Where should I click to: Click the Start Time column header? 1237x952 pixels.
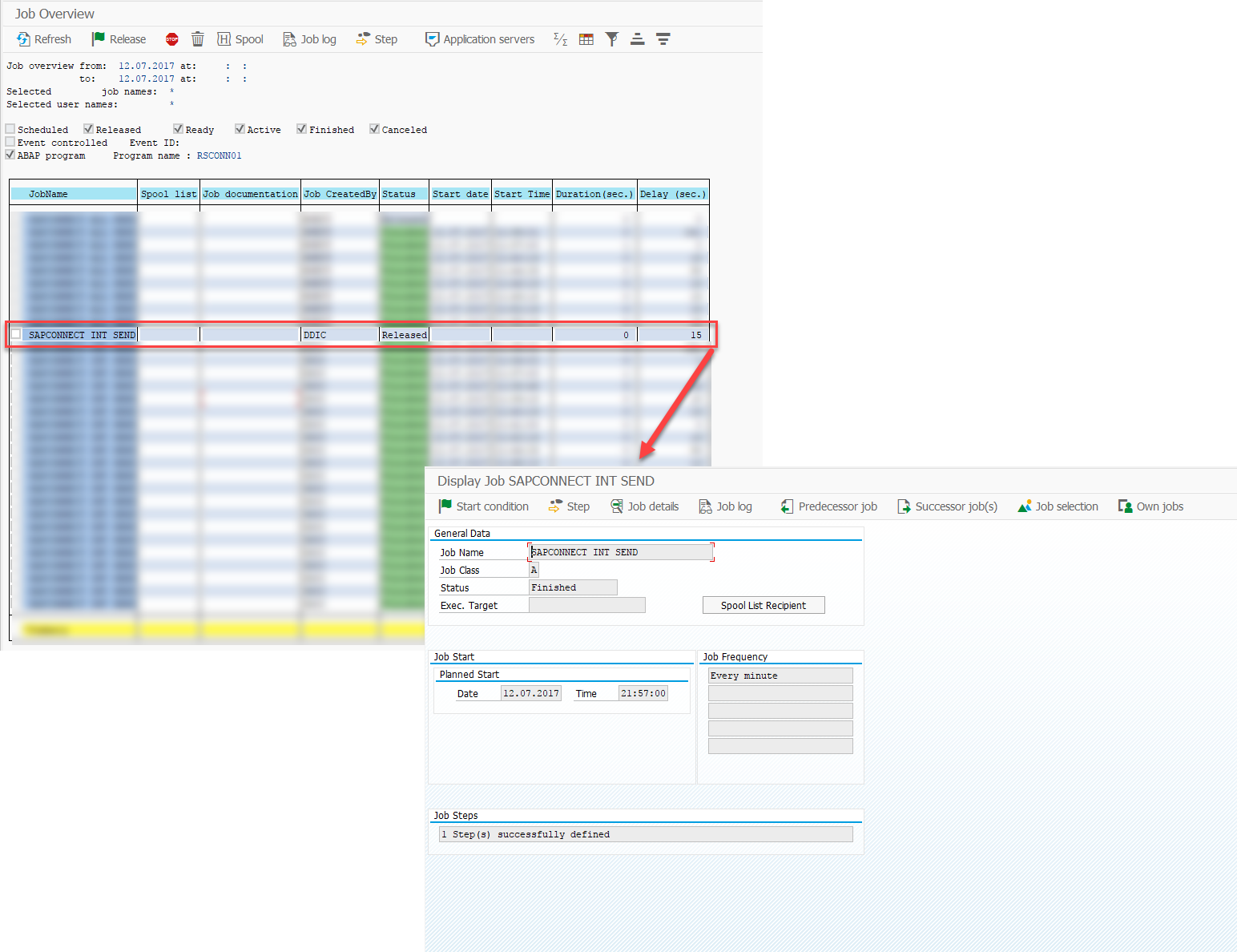tap(522, 194)
